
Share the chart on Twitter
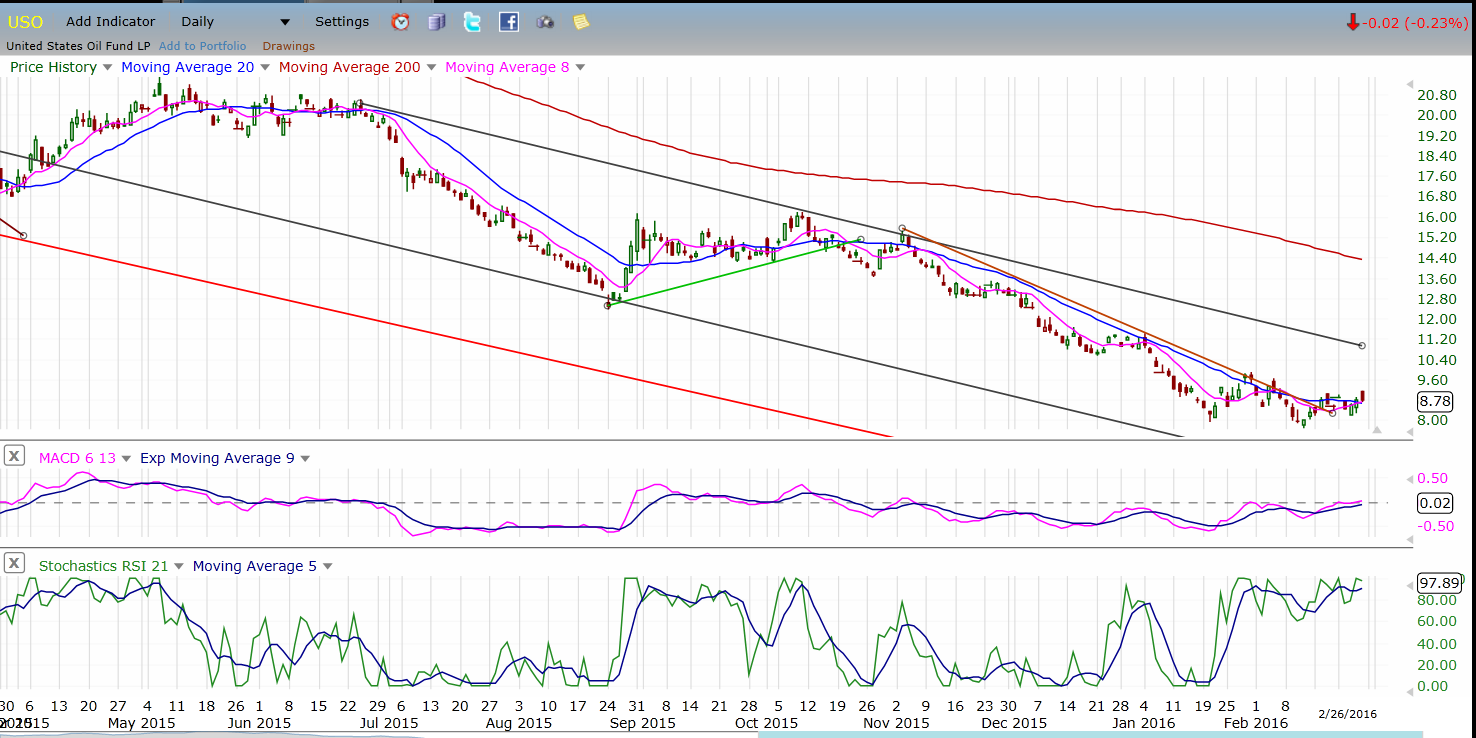point(472,22)
